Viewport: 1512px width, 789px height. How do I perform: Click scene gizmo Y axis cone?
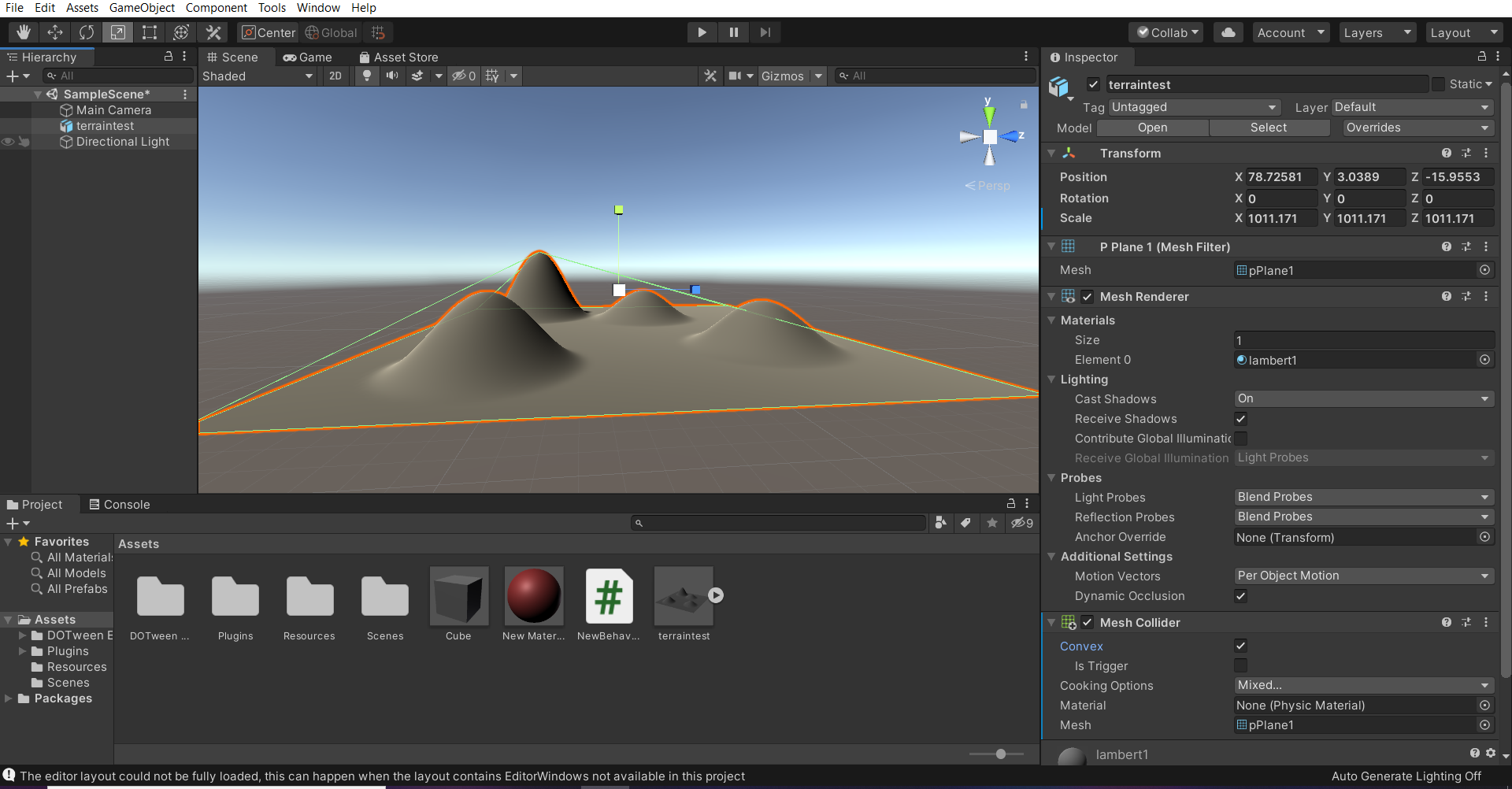[x=989, y=116]
